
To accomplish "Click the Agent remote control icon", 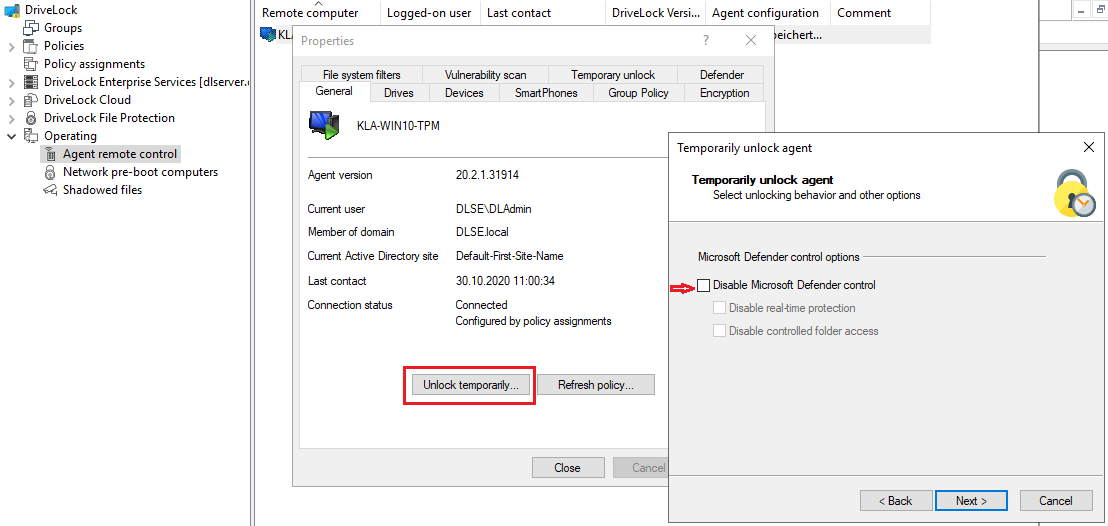I will click(x=50, y=154).
